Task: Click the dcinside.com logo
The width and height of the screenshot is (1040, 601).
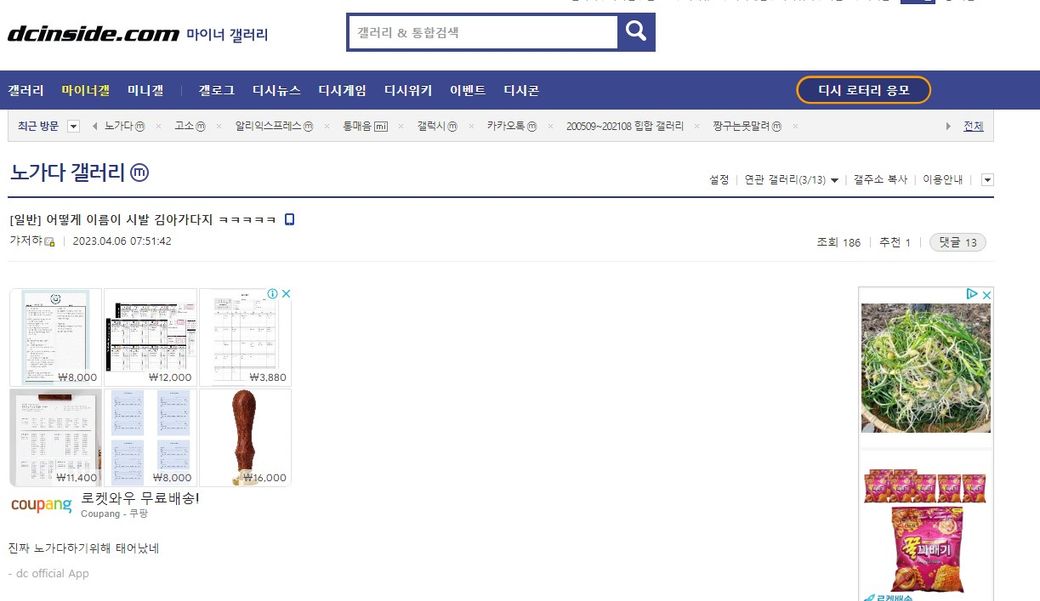Action: (93, 34)
